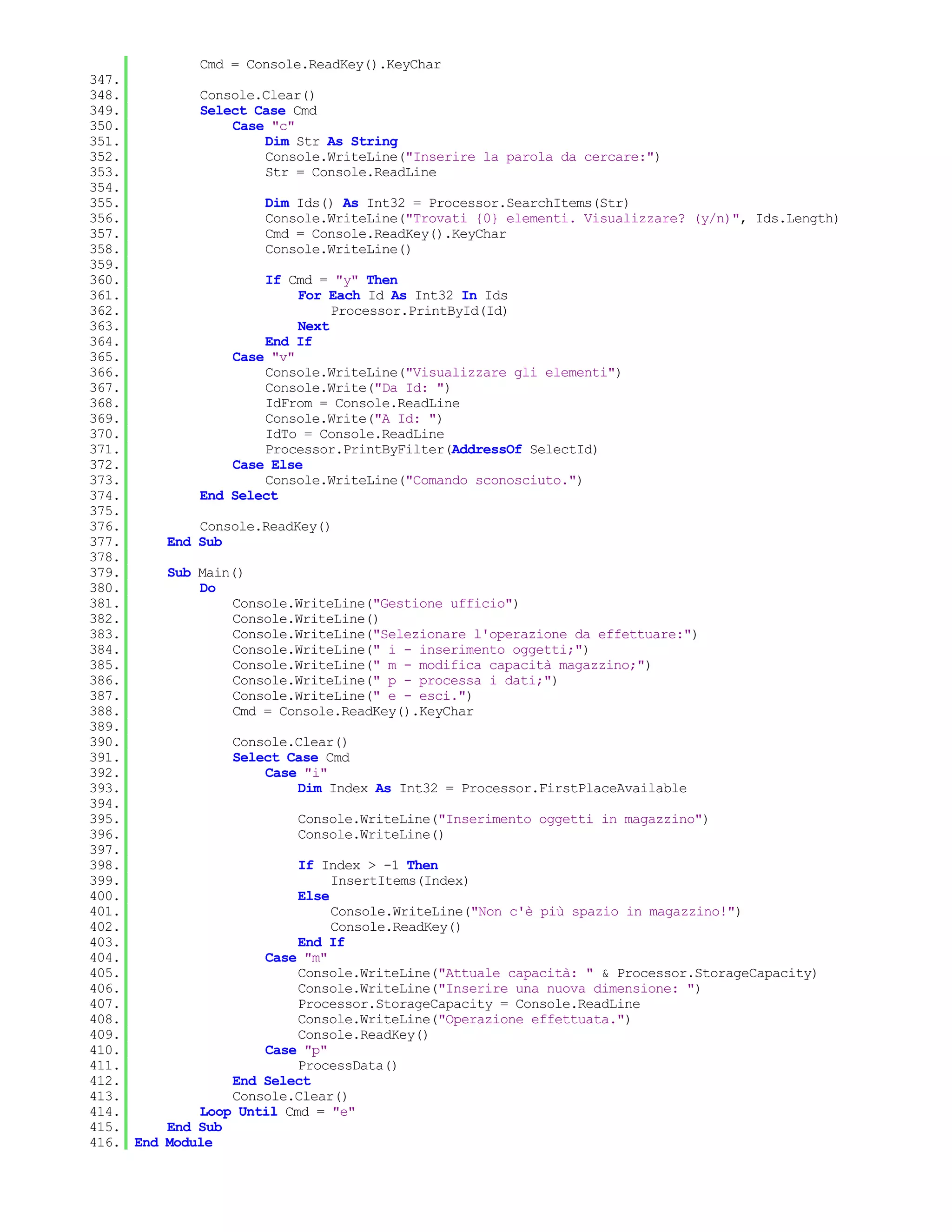Image resolution: width=952 pixels, height=1232 pixels.
Task: Click 'End Sub' on line 415
Action: 195,1127
